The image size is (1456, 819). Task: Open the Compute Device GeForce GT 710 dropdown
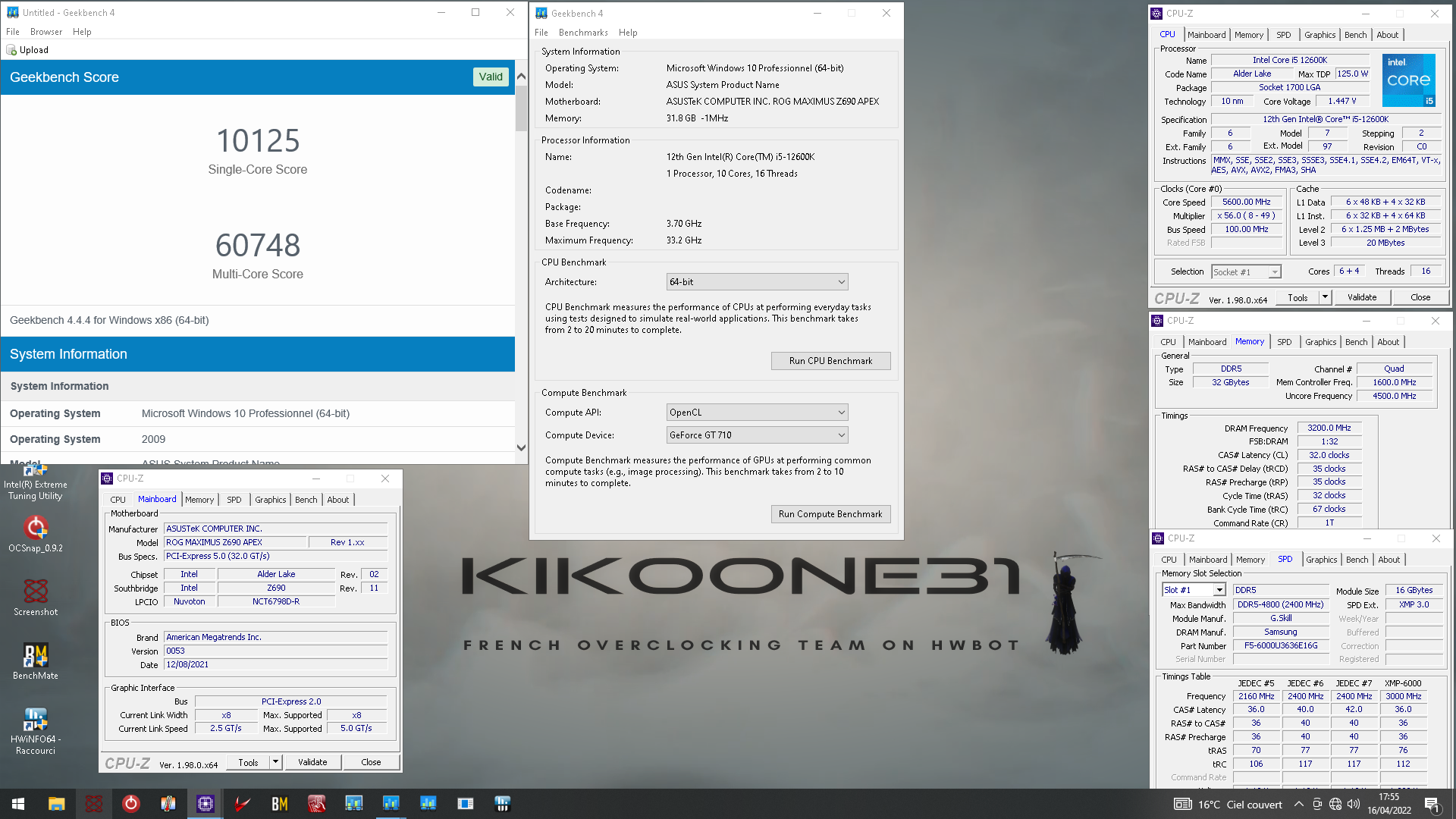[757, 435]
